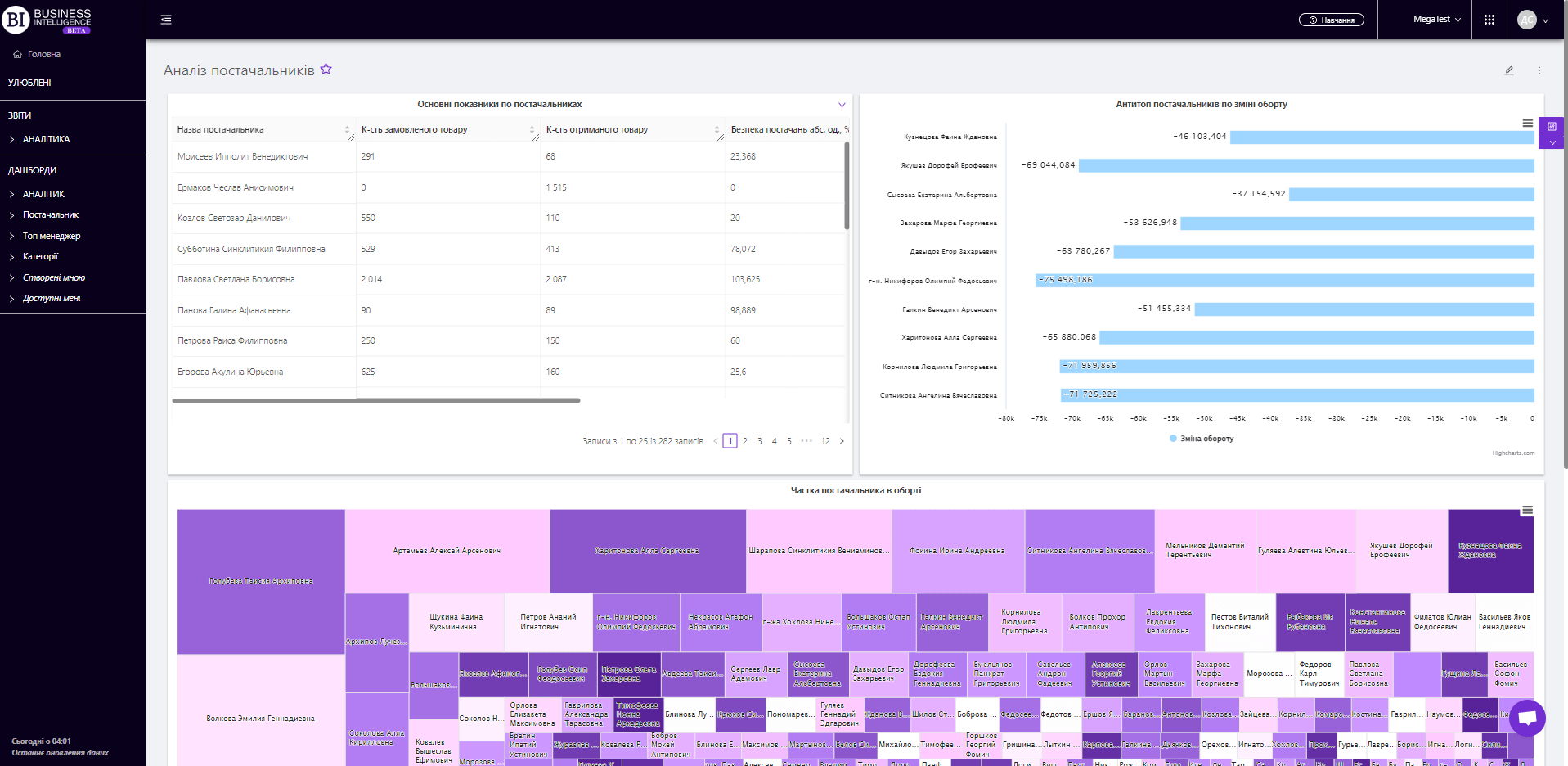Open the apps grid icon in the header
Image resolution: width=1568 pixels, height=766 pixels.
[x=1489, y=19]
